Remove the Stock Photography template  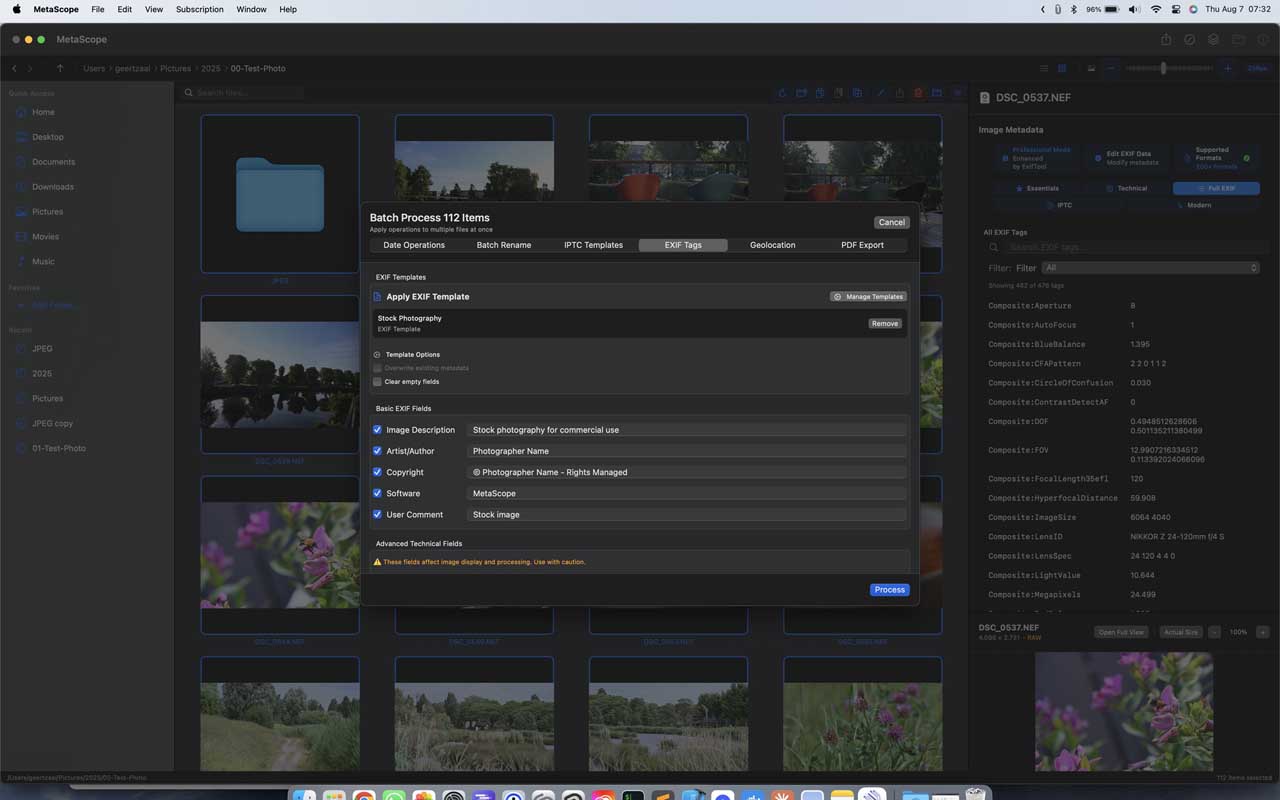tap(885, 324)
